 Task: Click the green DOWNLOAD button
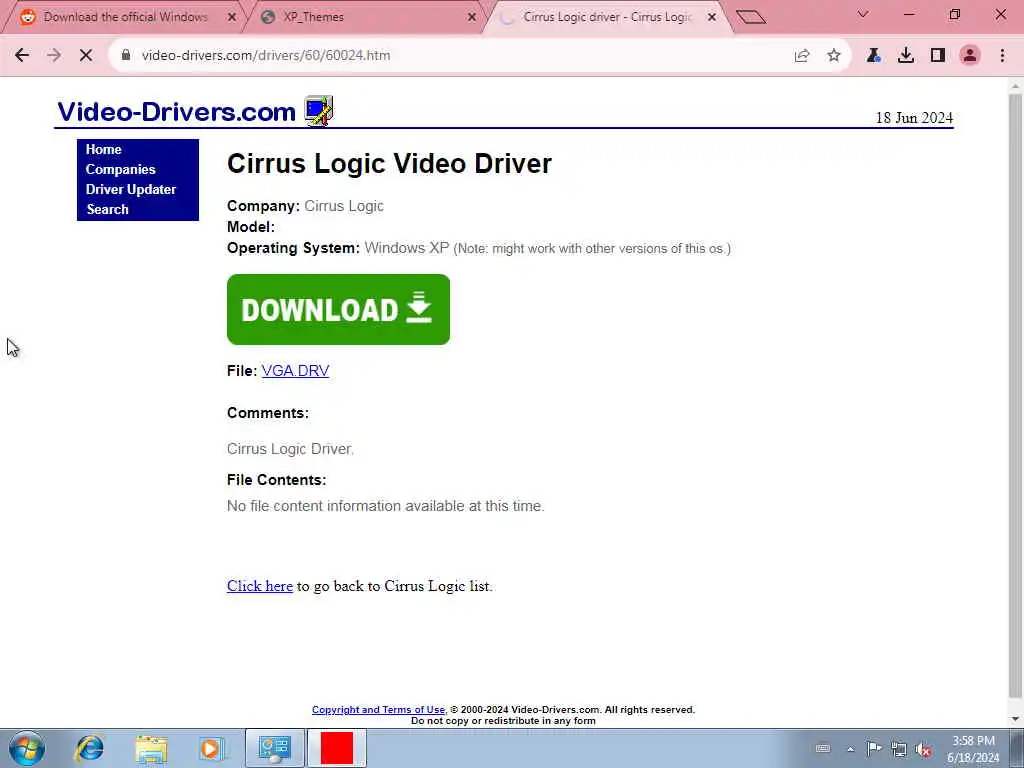(x=338, y=310)
